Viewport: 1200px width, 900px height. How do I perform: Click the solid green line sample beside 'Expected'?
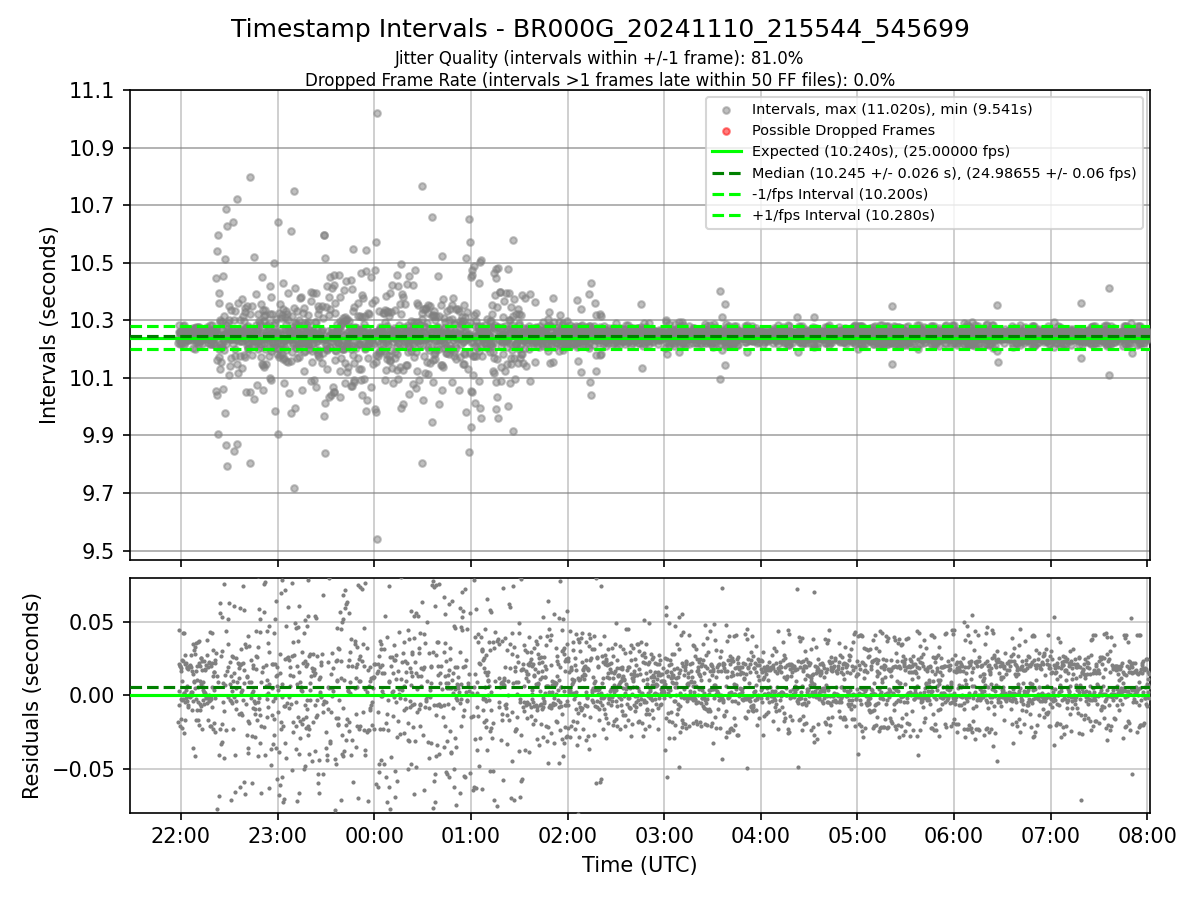pos(727,151)
